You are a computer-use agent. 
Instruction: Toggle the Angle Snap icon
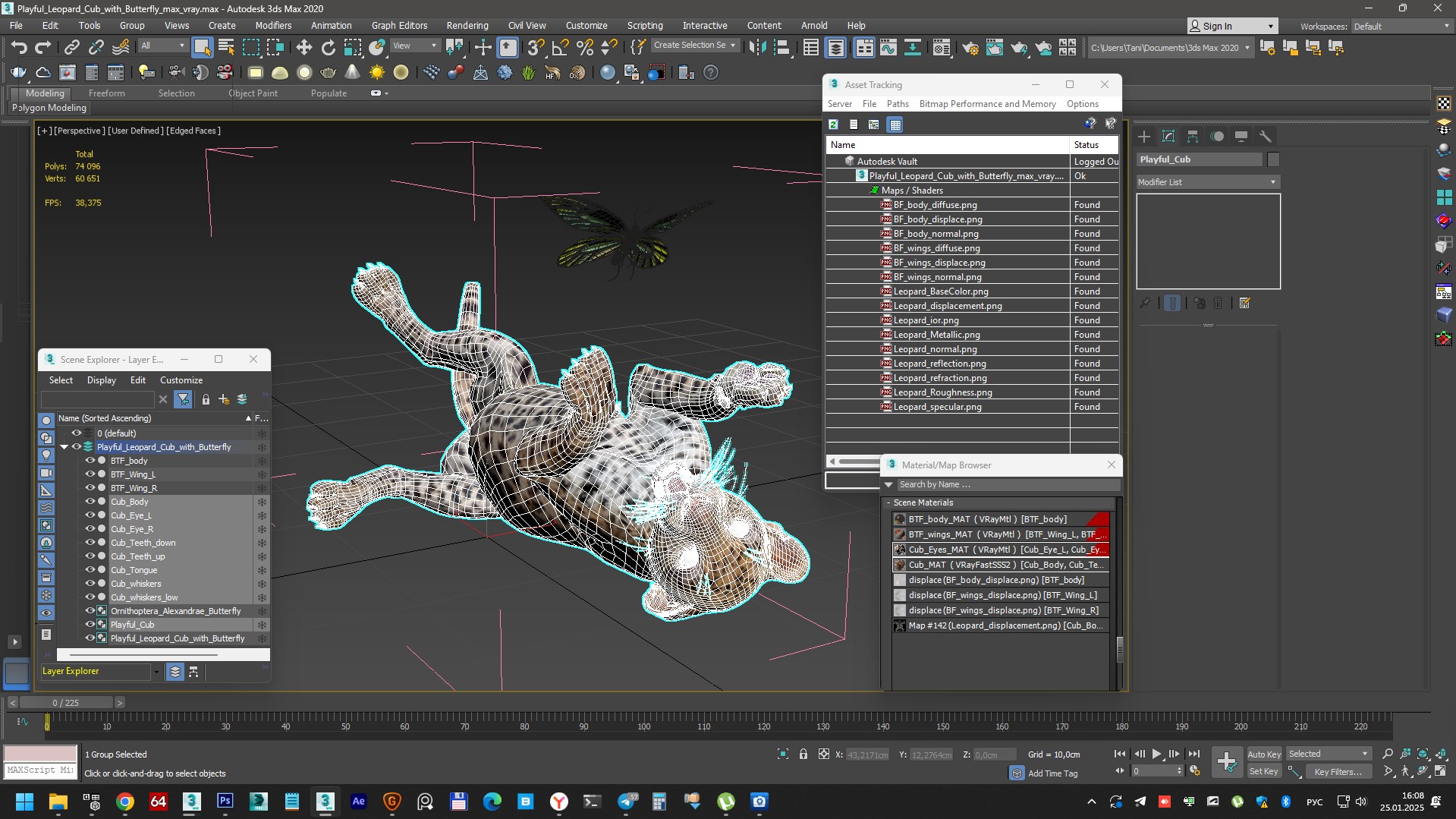coord(560,48)
